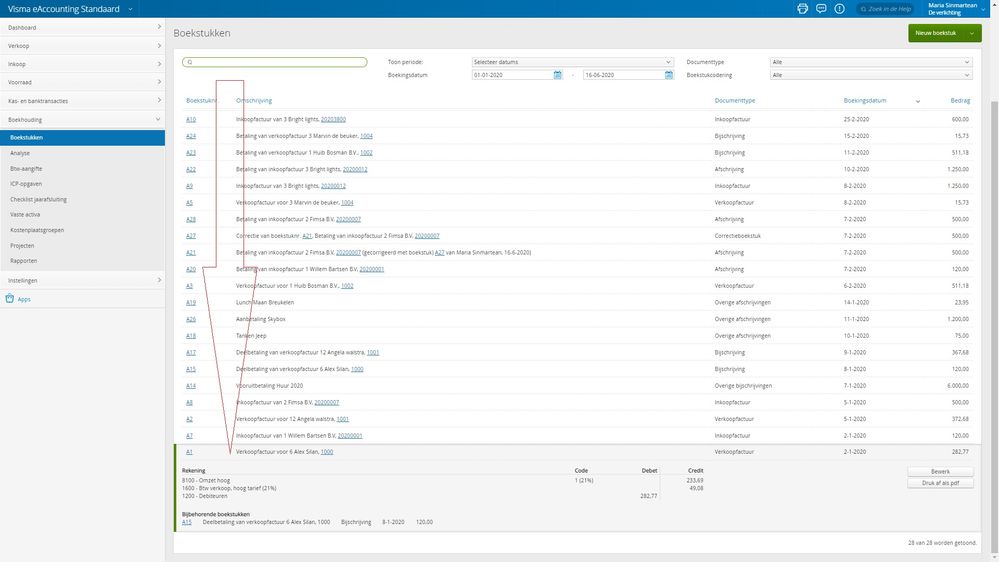Sort by Omschrijving column header
This screenshot has height=562, width=999.
point(254,101)
